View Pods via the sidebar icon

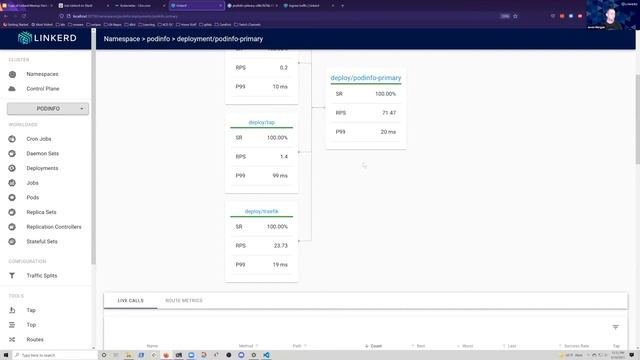[12, 198]
